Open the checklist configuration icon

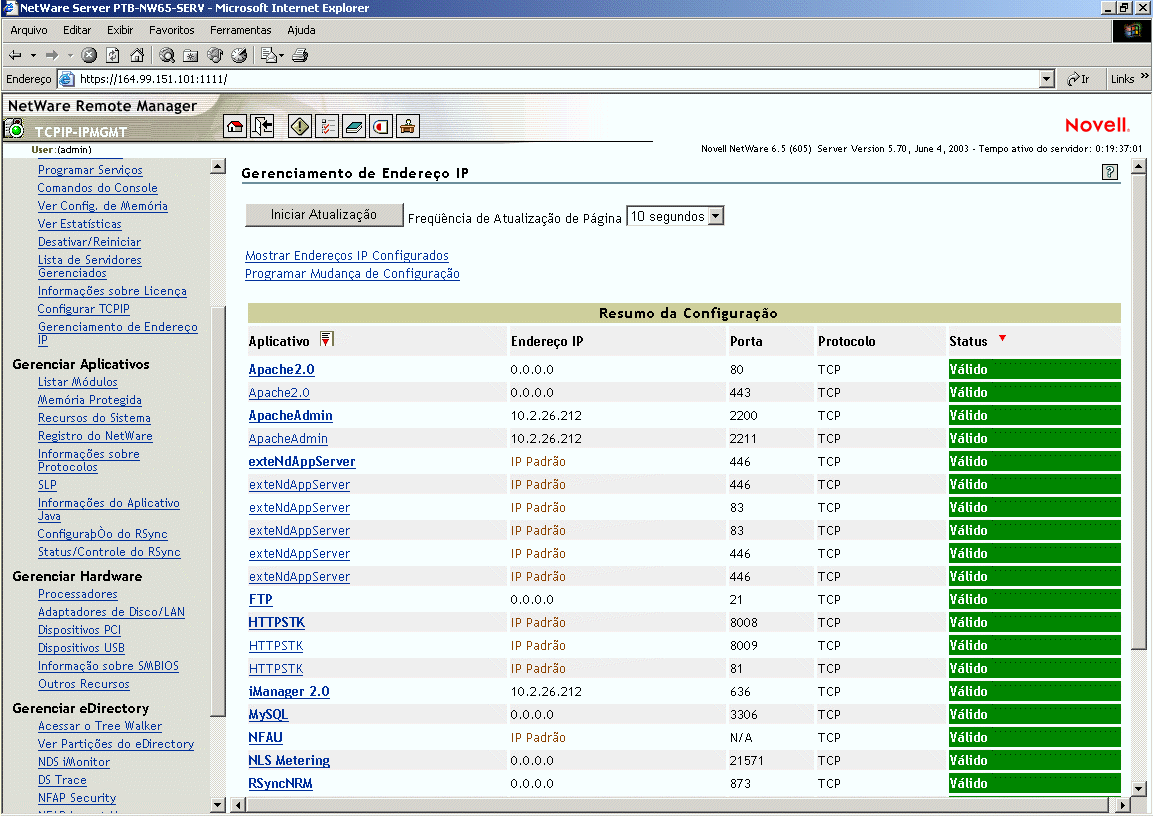[327, 126]
